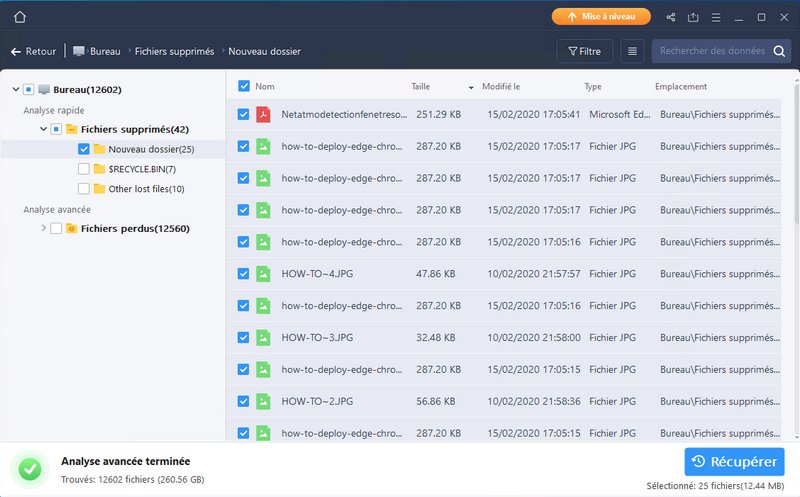Image resolution: width=800 pixels, height=497 pixels.
Task: Click the home icon in title bar
Action: coord(20,17)
